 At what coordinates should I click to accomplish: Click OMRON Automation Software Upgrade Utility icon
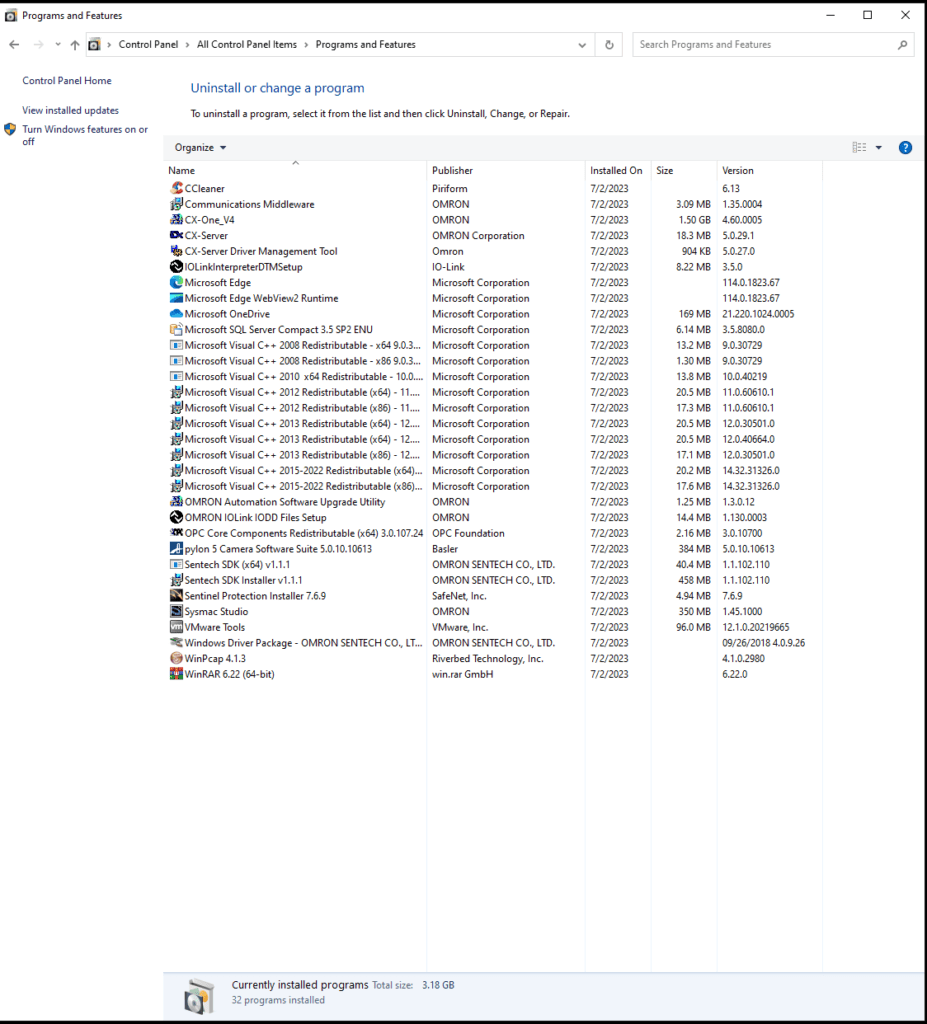point(176,502)
